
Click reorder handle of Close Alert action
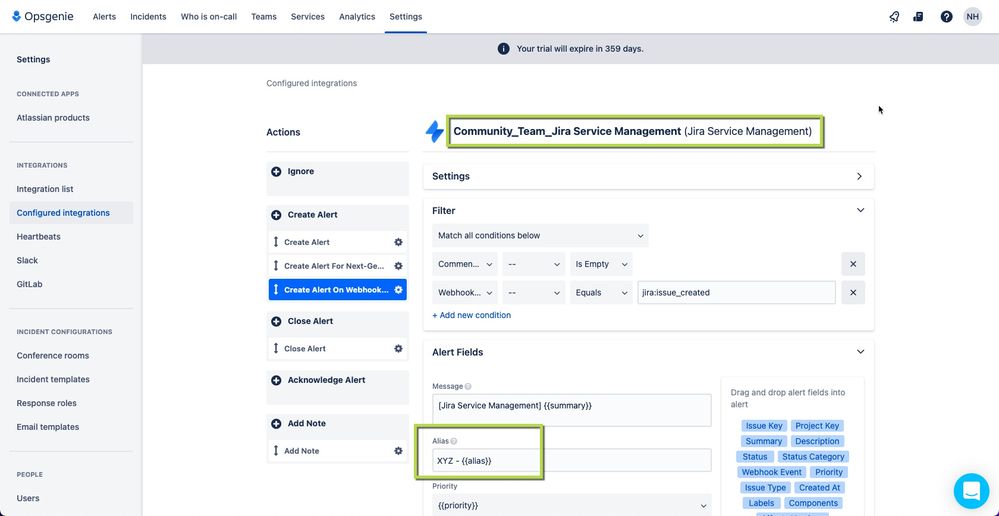(x=276, y=348)
